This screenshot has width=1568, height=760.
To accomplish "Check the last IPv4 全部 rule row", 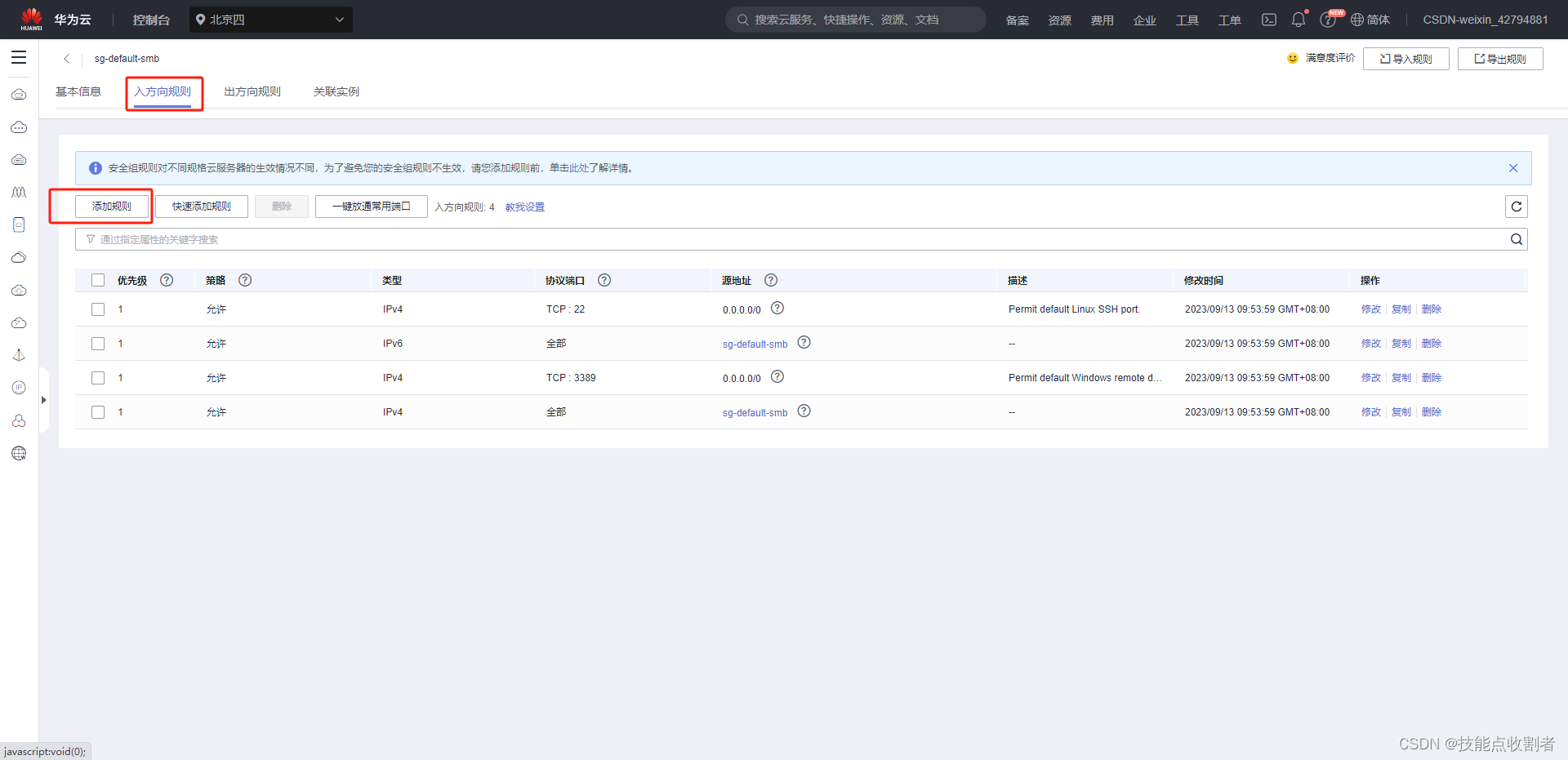I will click(98, 412).
